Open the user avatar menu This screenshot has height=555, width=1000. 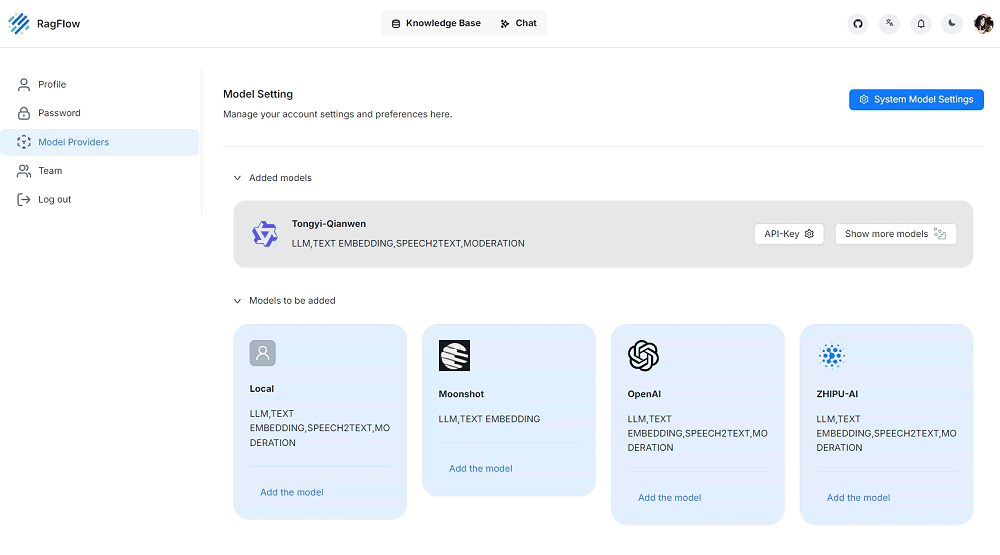(983, 24)
